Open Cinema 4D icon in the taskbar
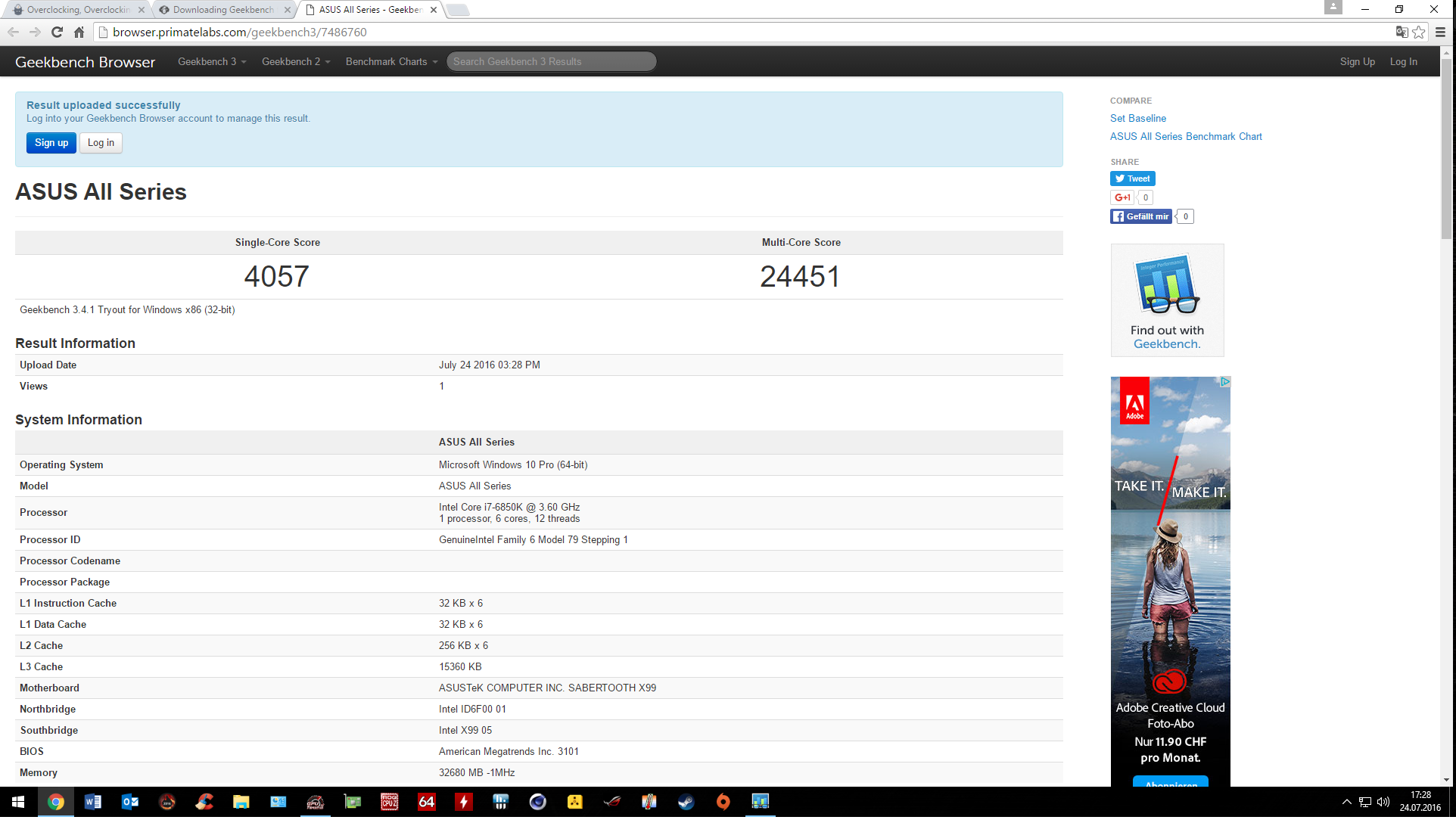Screen dimensions: 1456x823 point(537,802)
